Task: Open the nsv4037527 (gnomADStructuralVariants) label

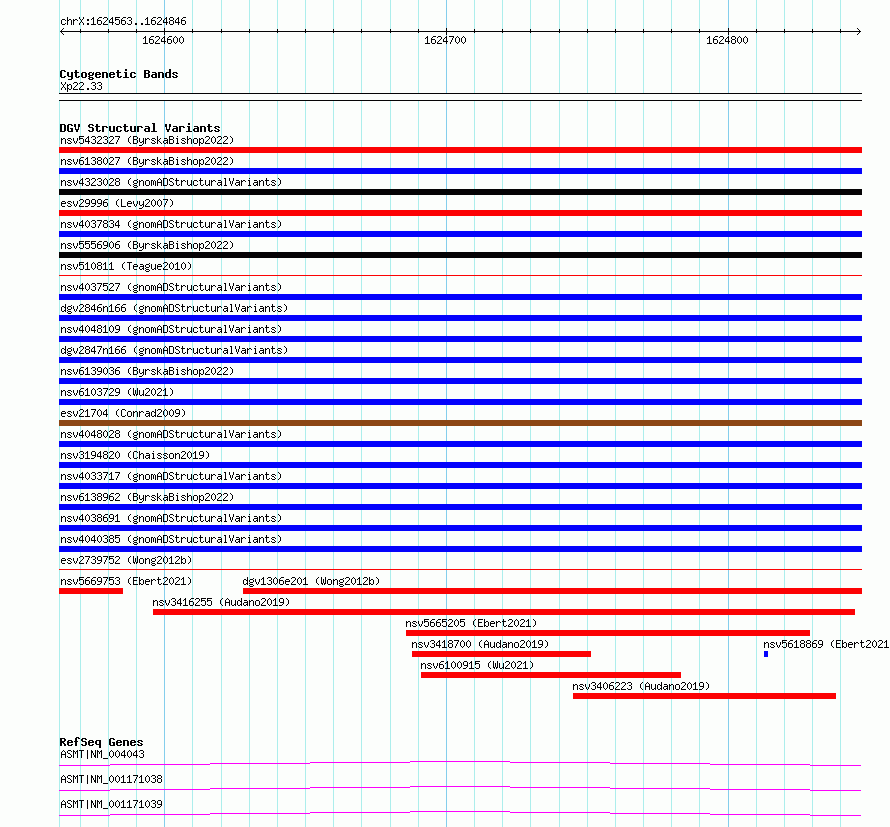Action: tap(171, 287)
